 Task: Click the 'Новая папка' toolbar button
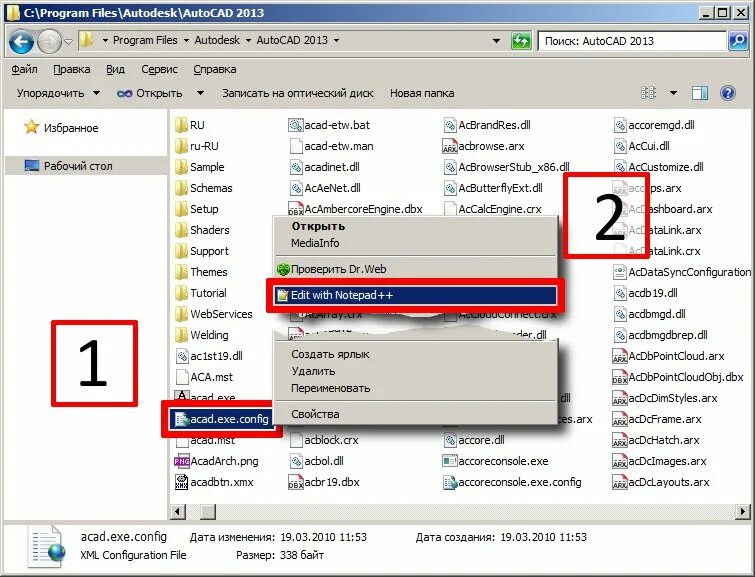point(422,93)
